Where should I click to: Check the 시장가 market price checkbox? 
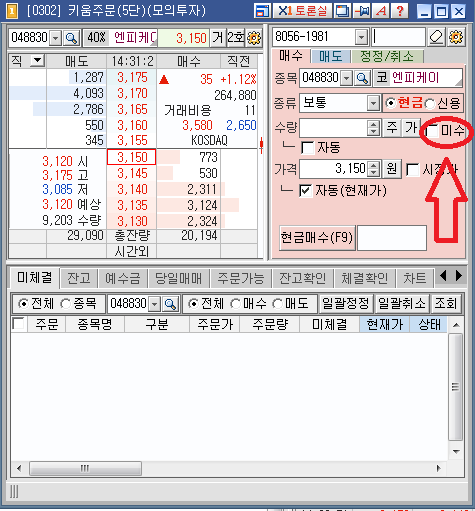coord(413,170)
